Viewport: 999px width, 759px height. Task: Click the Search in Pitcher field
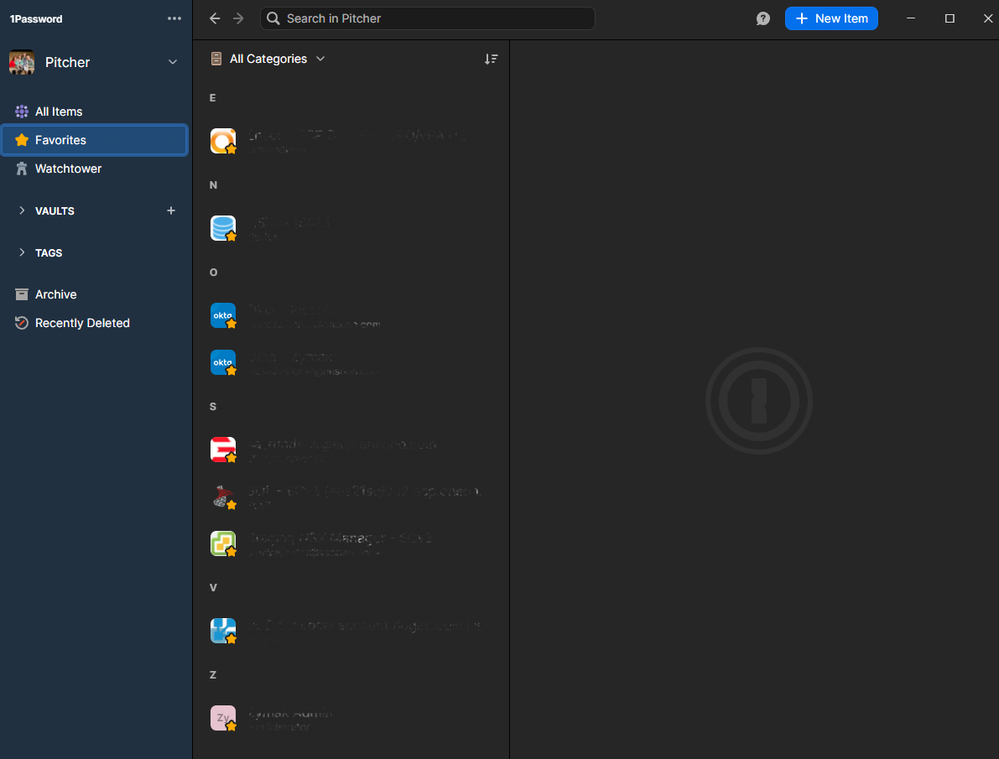[x=430, y=18]
